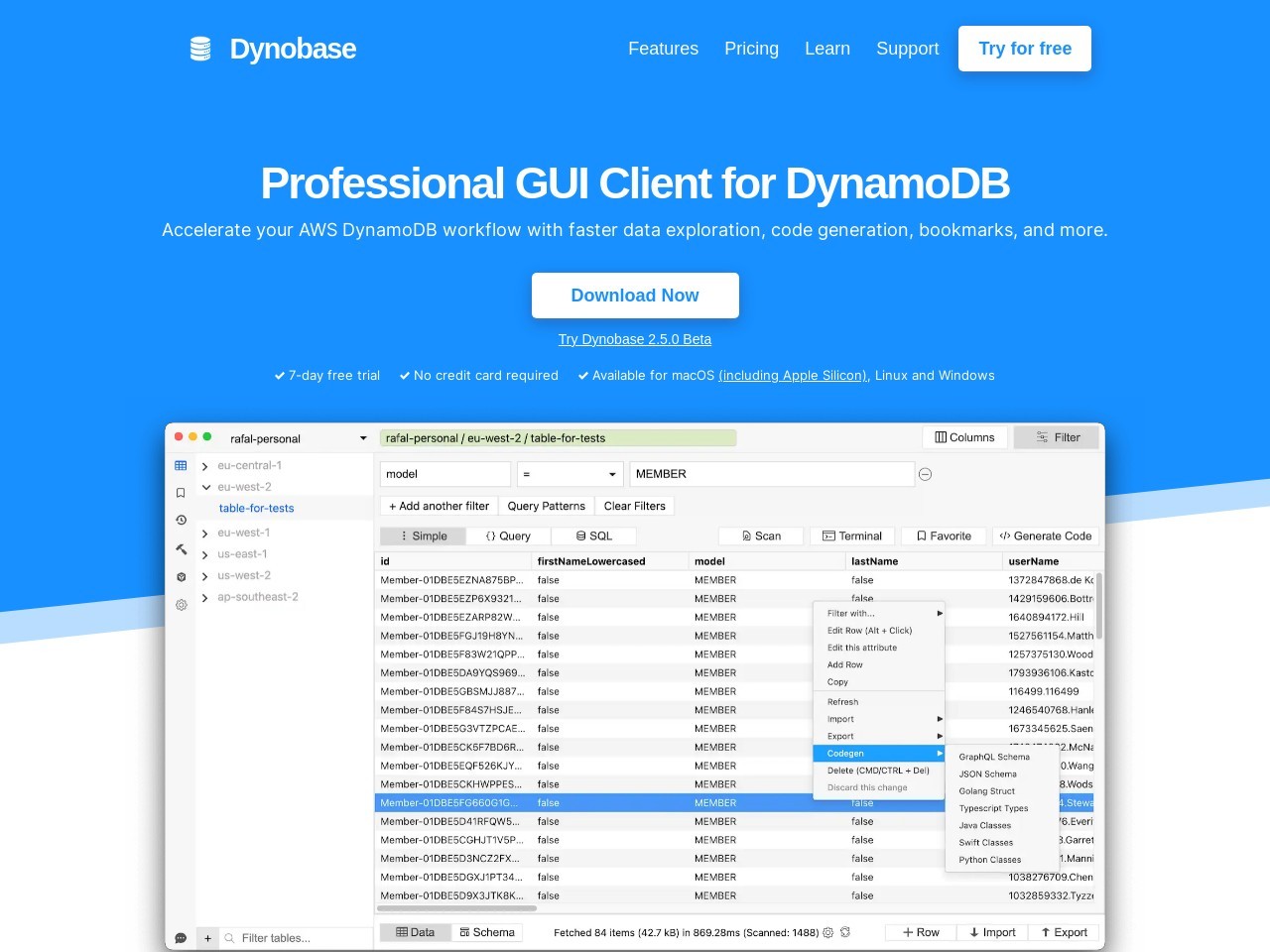Click the plus icon beside Filter tables
Image resolution: width=1270 pixels, height=952 pixels.
207,938
